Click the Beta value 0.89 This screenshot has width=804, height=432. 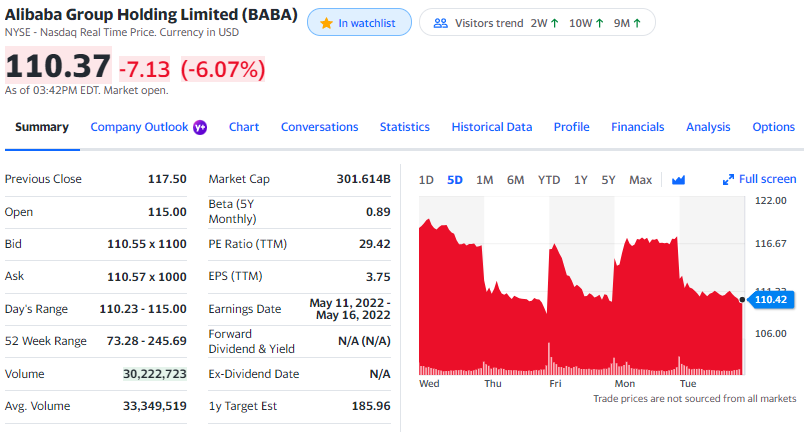[378, 212]
